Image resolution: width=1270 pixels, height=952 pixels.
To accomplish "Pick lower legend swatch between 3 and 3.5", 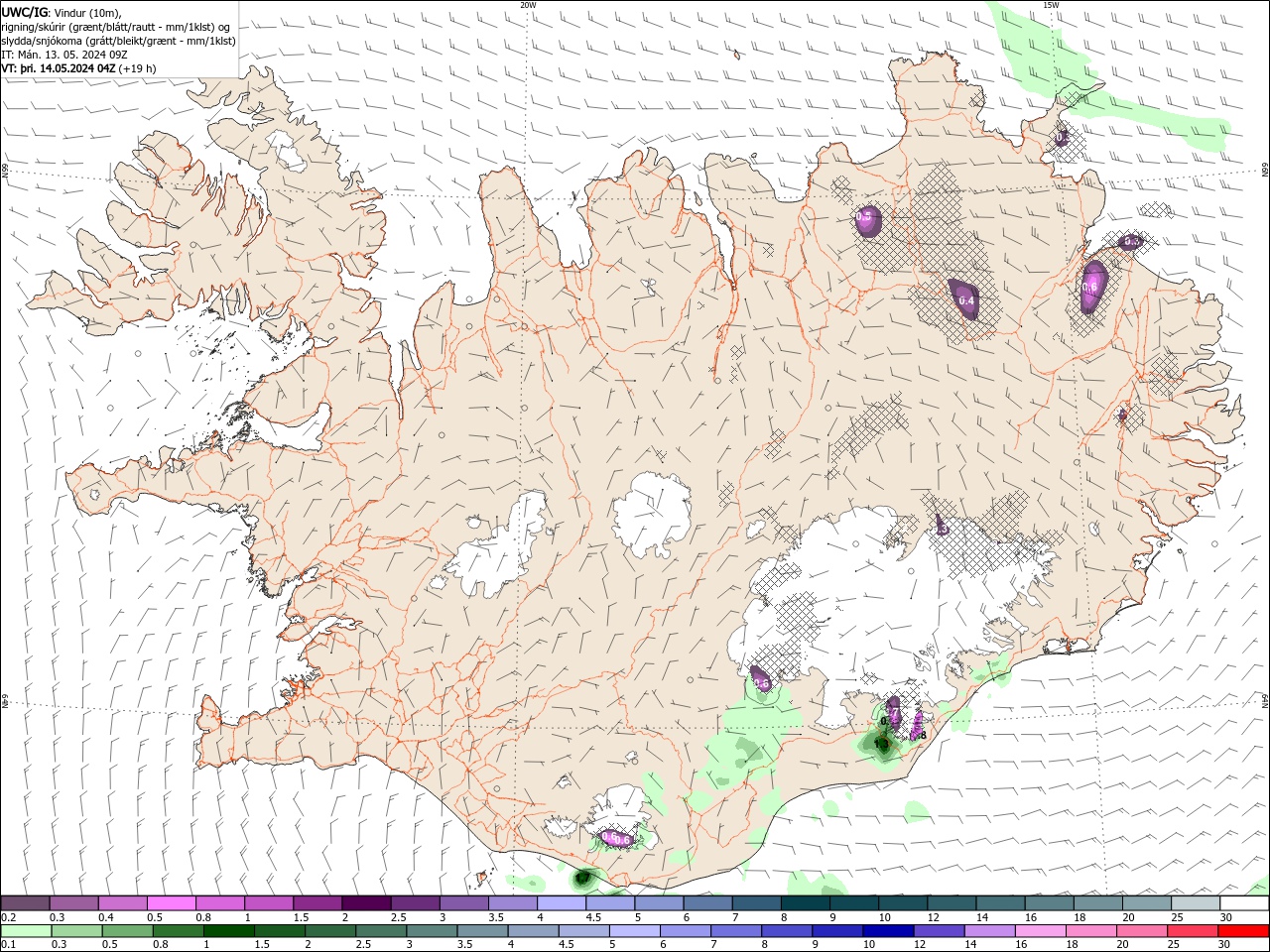I will coord(433,931).
